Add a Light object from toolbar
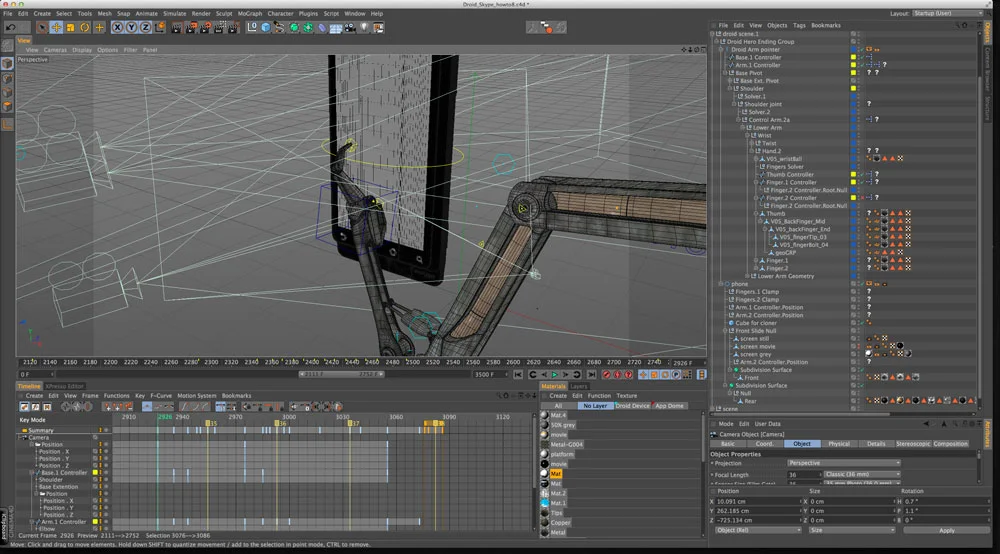 coord(364,27)
